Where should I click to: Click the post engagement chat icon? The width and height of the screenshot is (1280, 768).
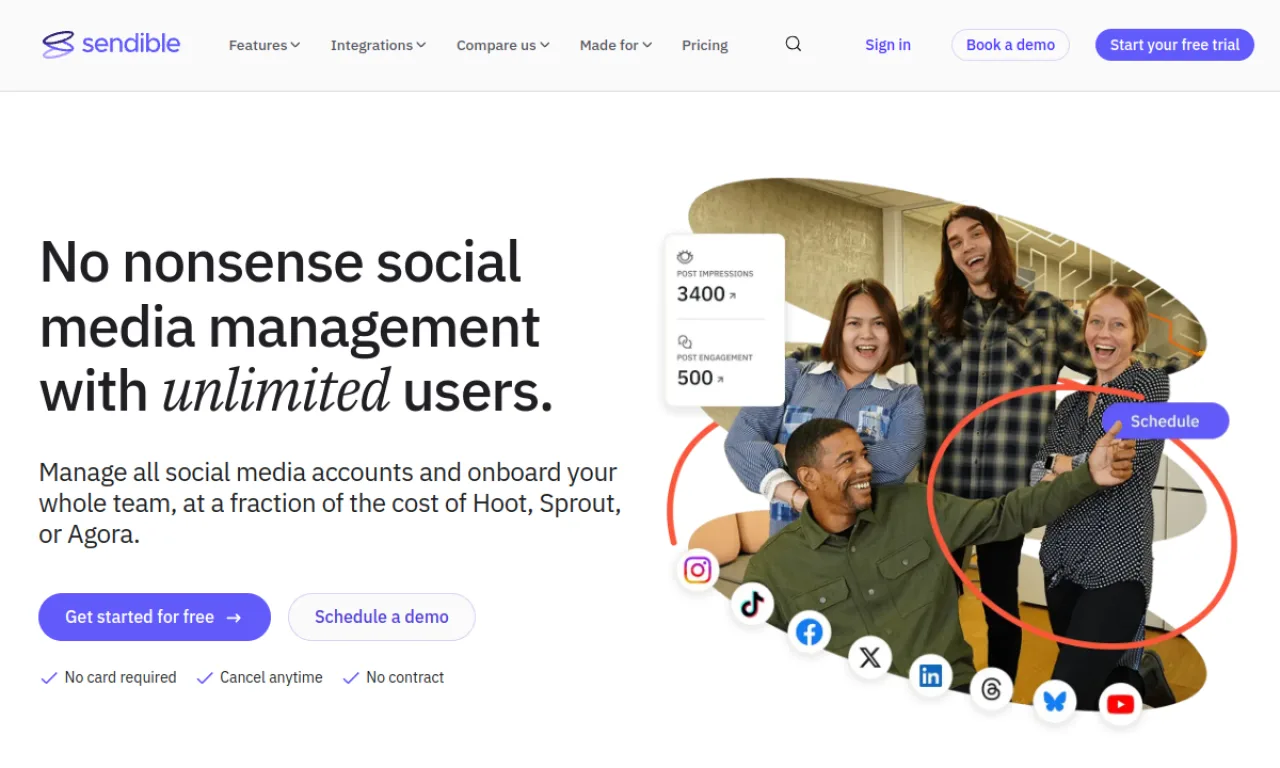coord(685,341)
